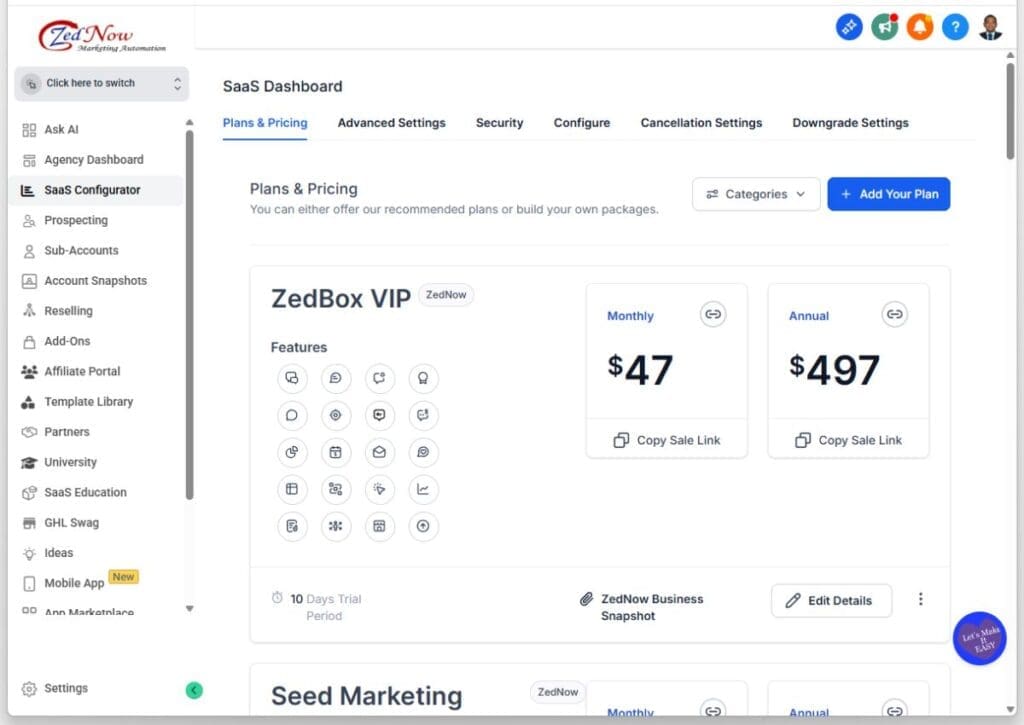Click the Add Your Plan button
Image resolution: width=1024 pixels, height=725 pixels.
coord(888,194)
